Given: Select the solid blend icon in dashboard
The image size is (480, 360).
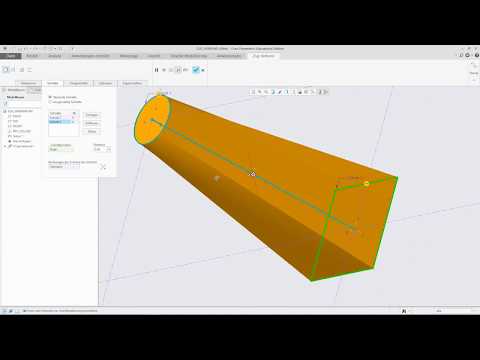Looking at the screenshot, I should (6, 70).
